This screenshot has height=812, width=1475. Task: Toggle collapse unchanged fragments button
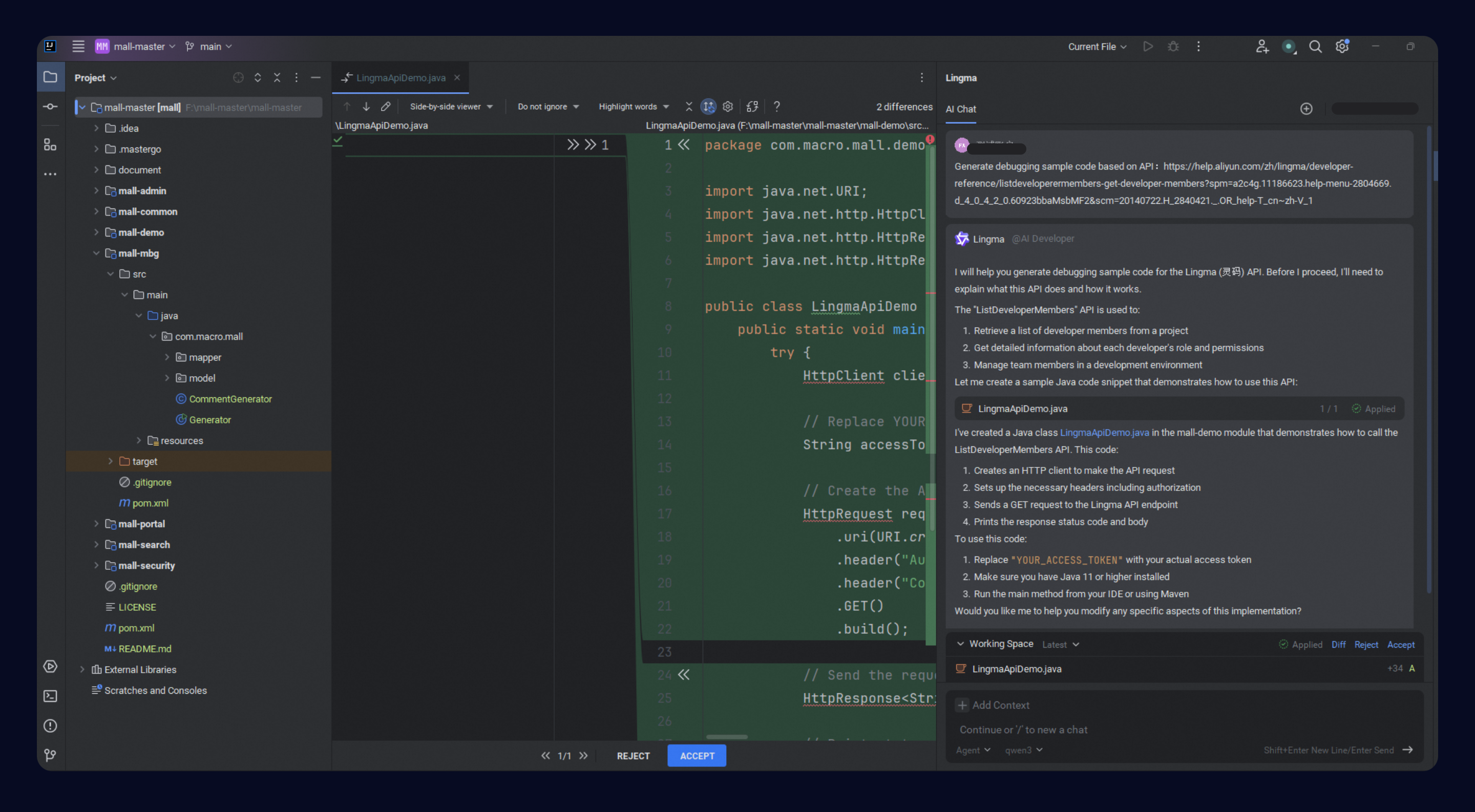click(x=689, y=106)
